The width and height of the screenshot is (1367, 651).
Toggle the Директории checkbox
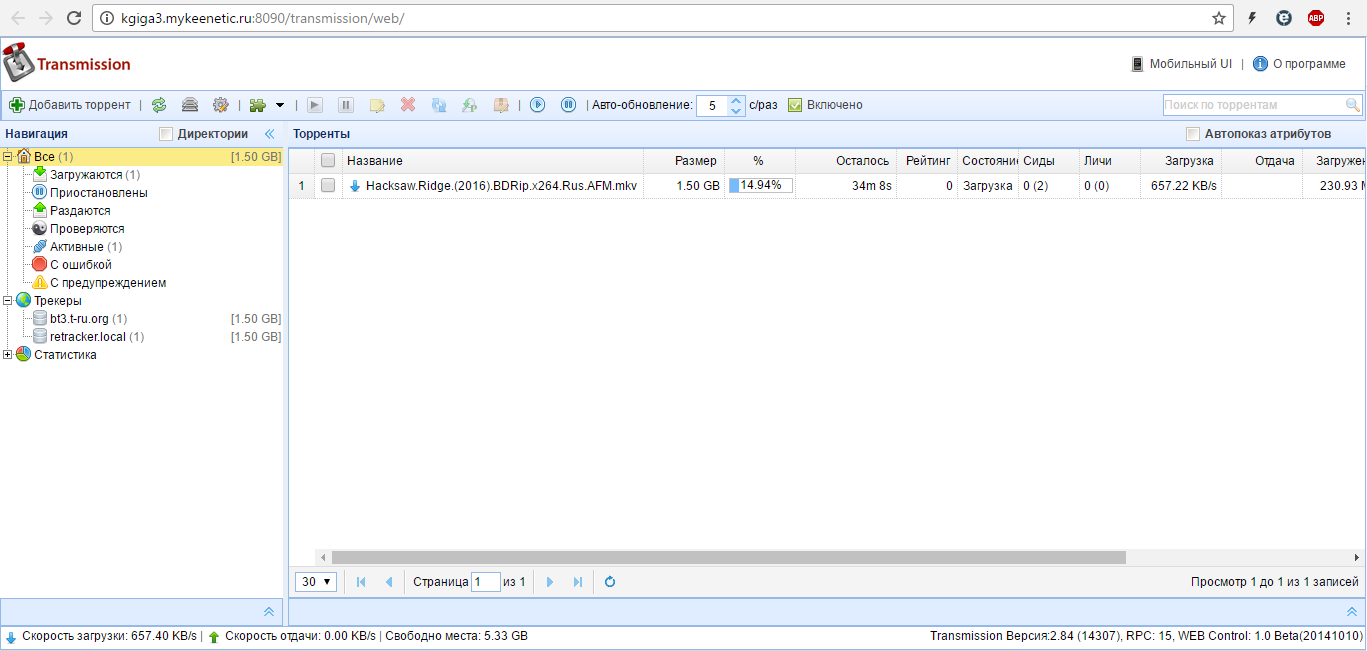pos(166,134)
